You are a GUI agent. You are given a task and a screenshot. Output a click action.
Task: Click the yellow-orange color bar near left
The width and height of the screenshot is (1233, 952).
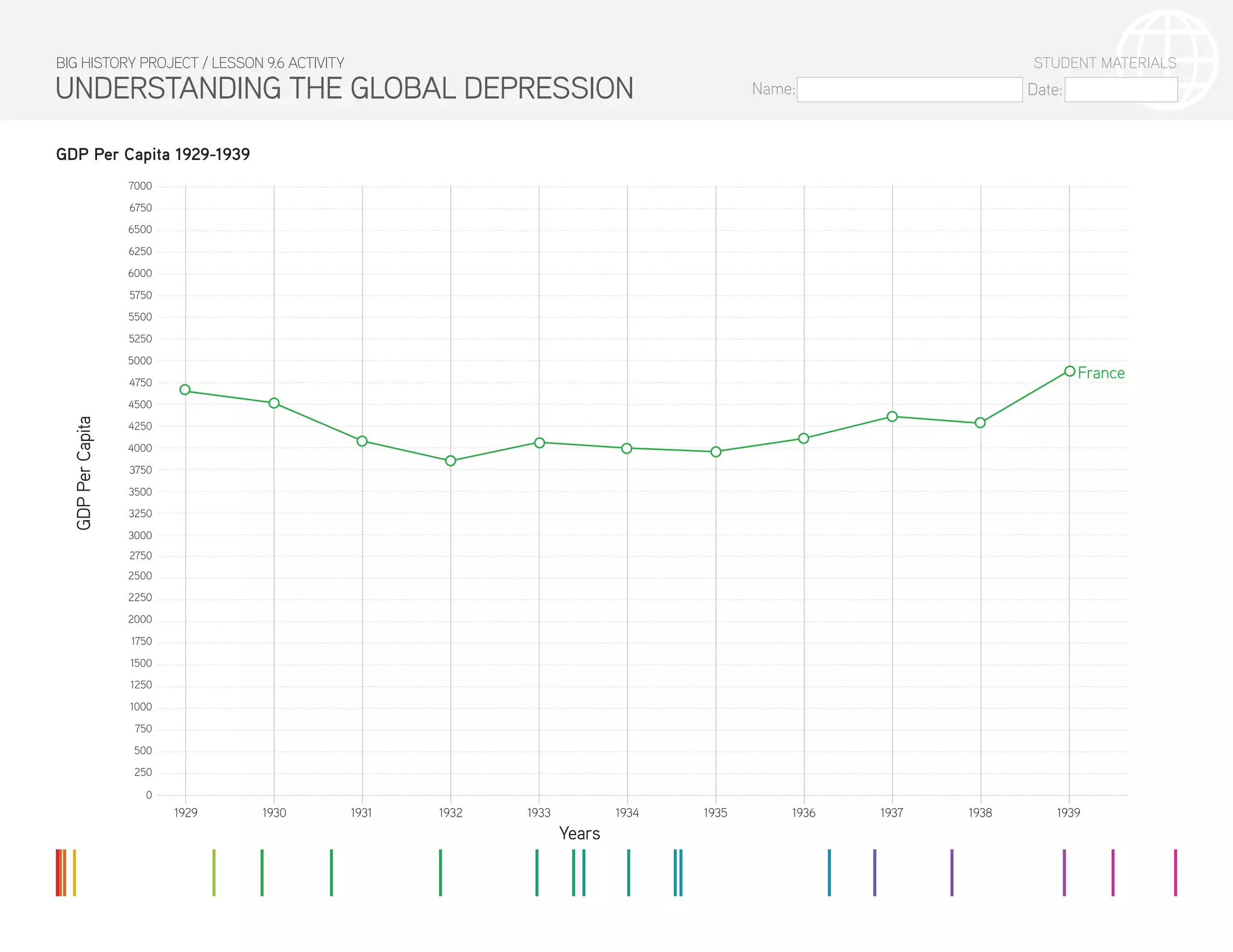pyautogui.click(x=74, y=872)
